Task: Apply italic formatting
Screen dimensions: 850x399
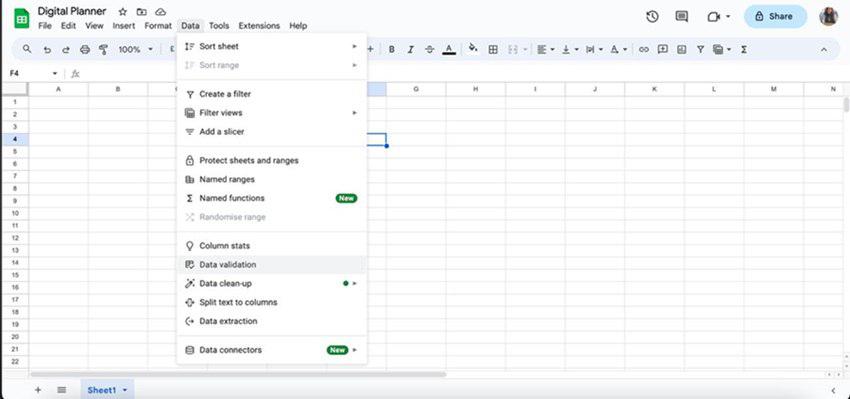Action: (410, 49)
